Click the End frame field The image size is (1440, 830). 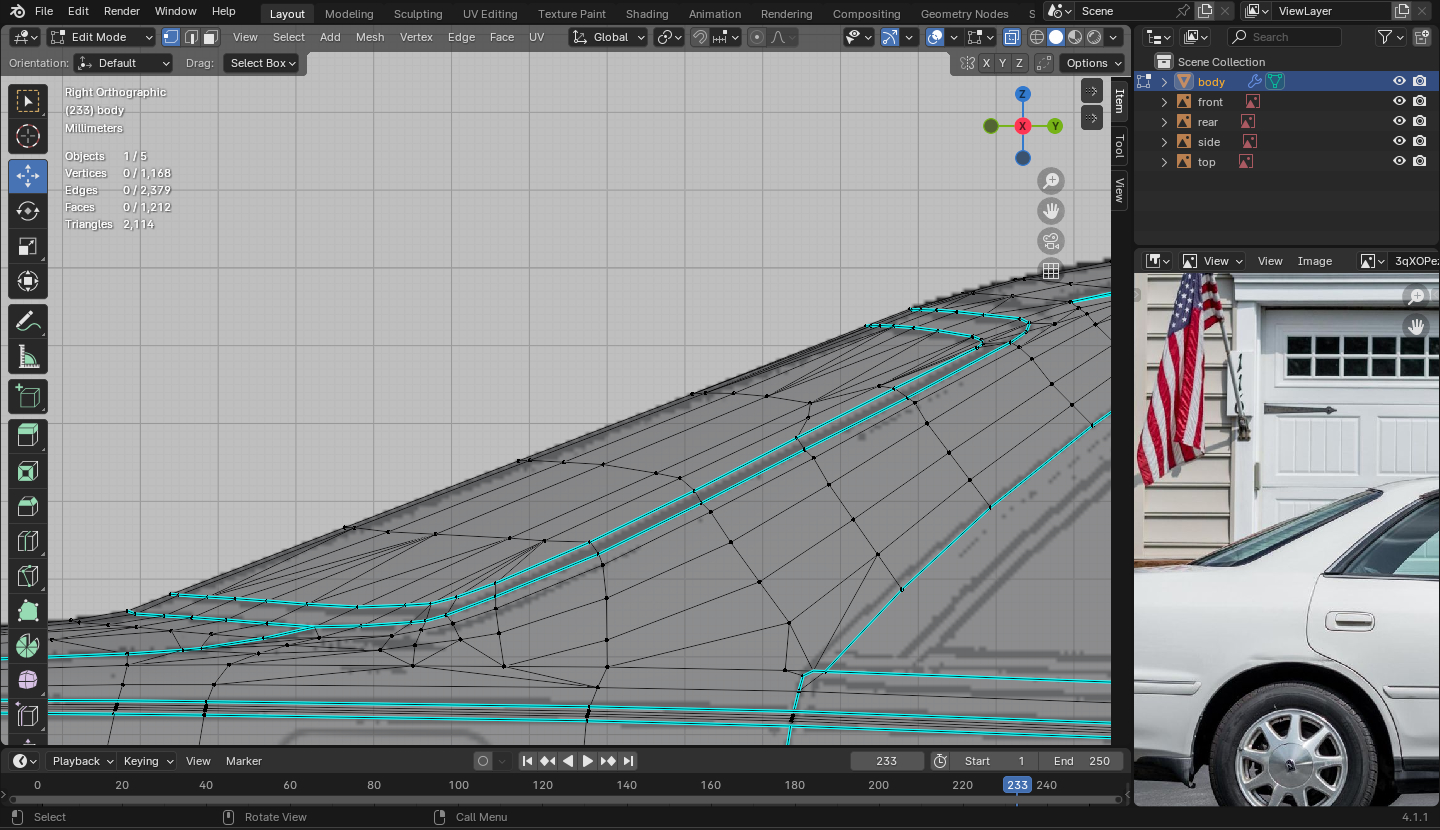(1080, 761)
